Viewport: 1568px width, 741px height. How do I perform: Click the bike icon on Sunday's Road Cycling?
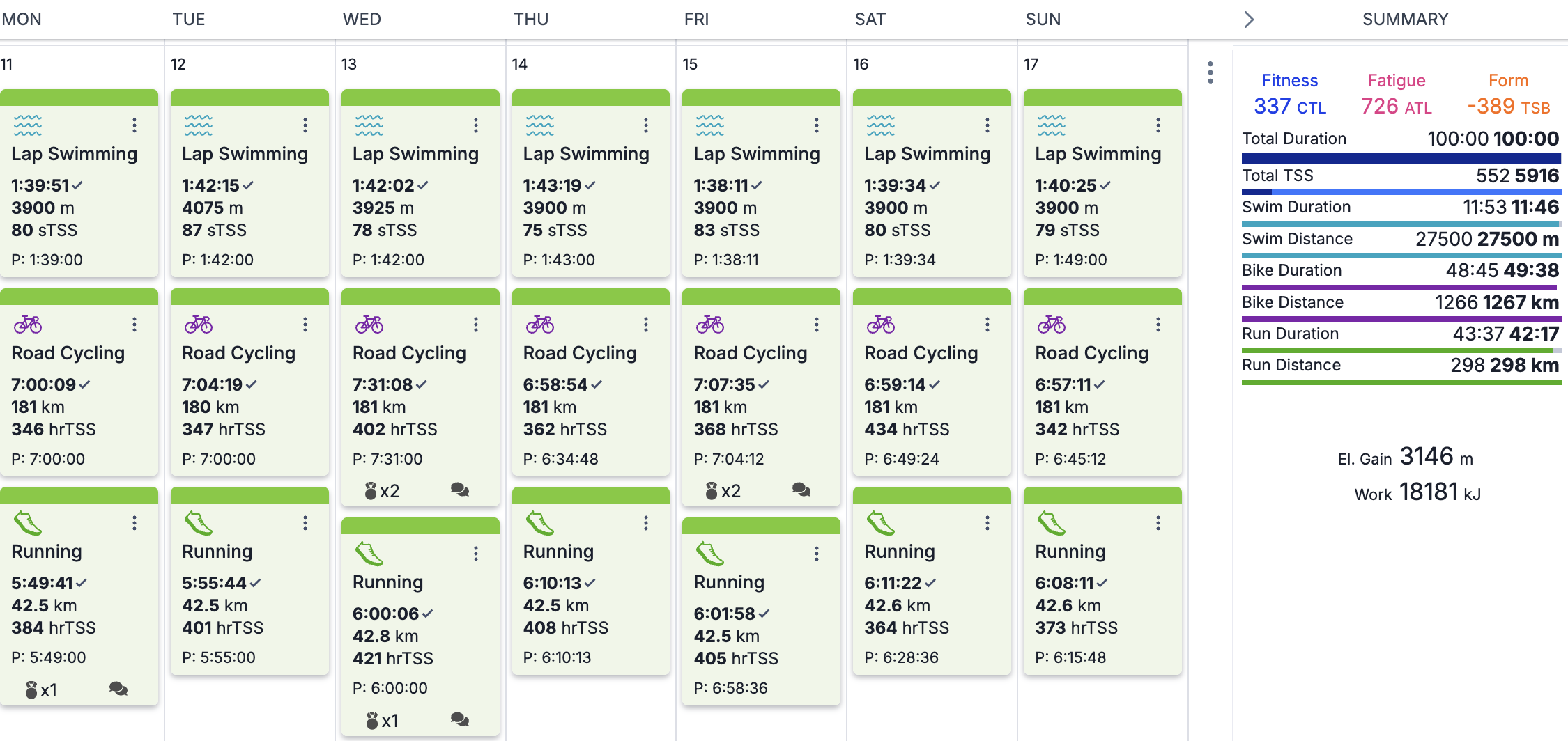tap(1052, 325)
